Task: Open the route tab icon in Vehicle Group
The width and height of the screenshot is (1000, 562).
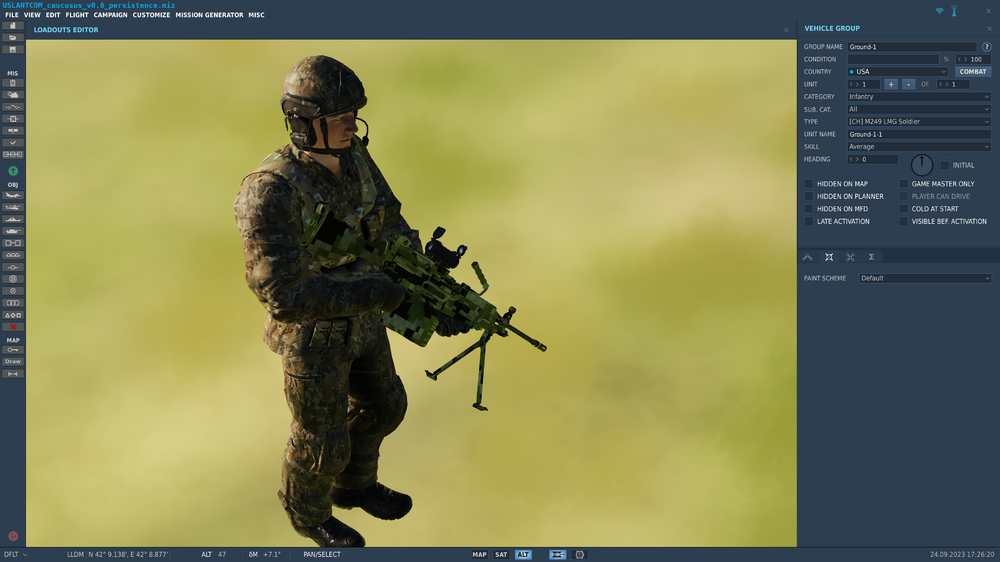Action: tap(807, 257)
